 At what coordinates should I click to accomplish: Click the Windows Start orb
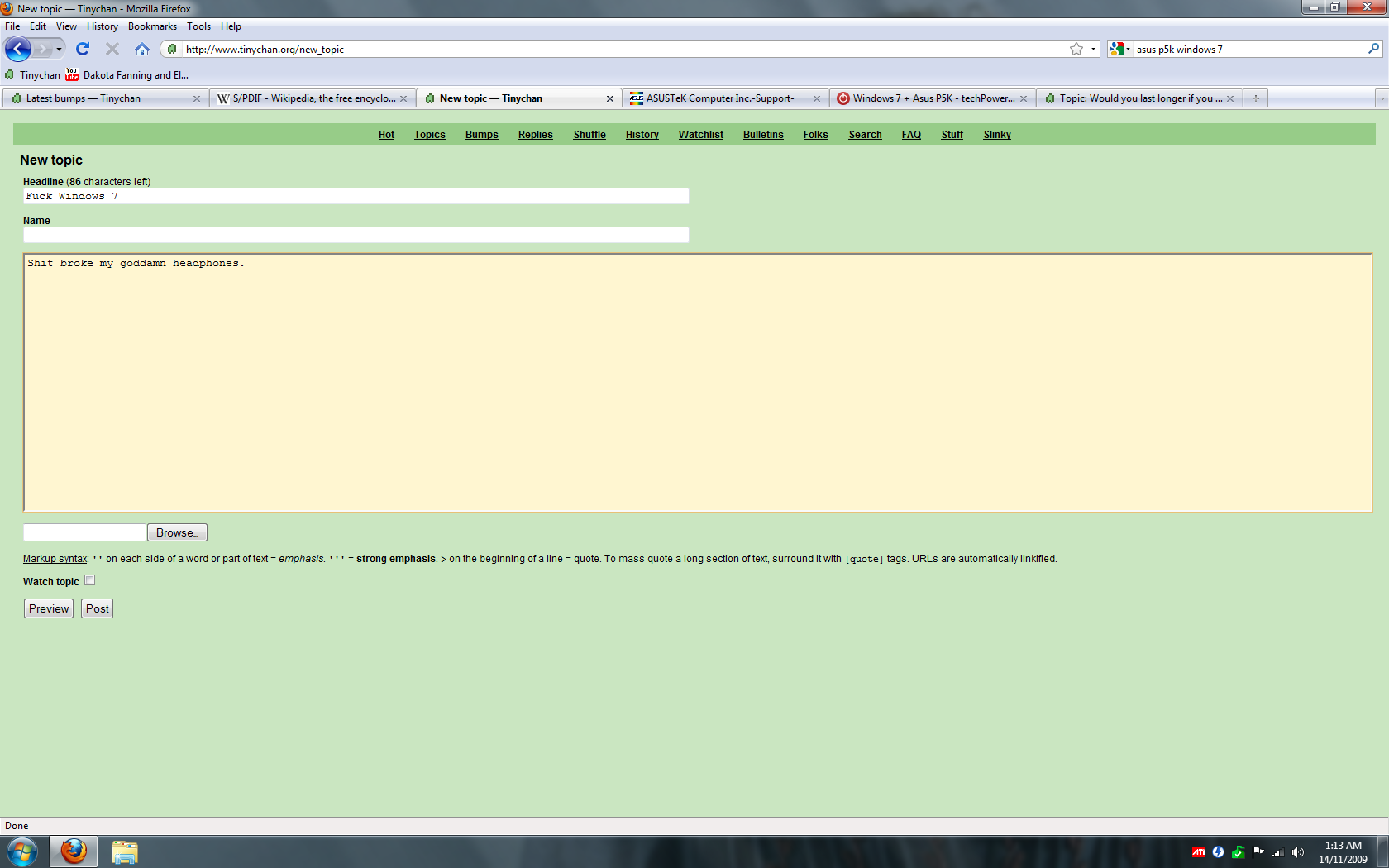click(x=22, y=851)
